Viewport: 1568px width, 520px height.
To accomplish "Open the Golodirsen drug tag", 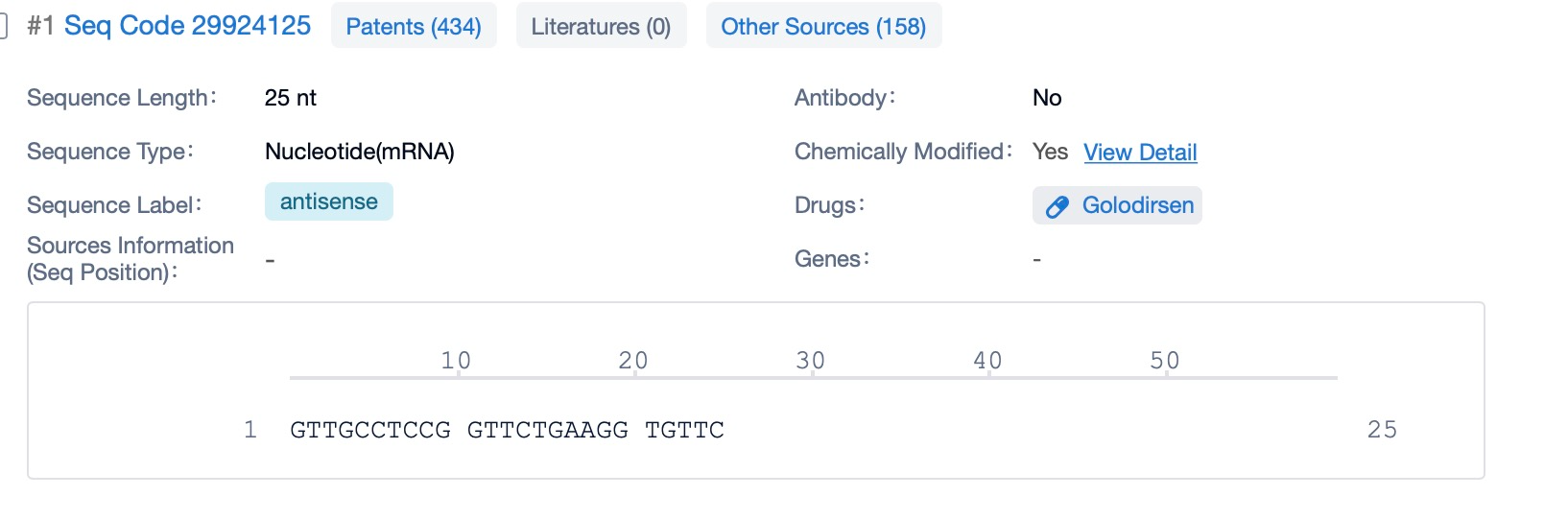I will (x=1137, y=205).
